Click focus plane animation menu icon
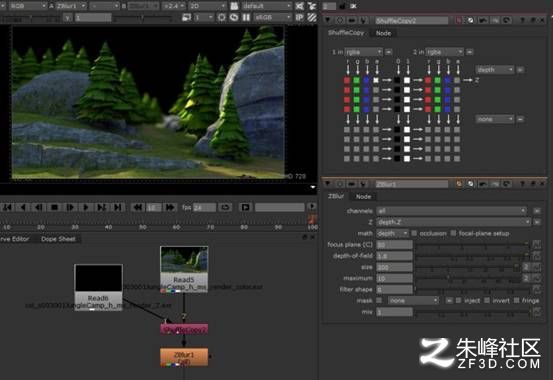Screen dimensions: 553x380 536,244
